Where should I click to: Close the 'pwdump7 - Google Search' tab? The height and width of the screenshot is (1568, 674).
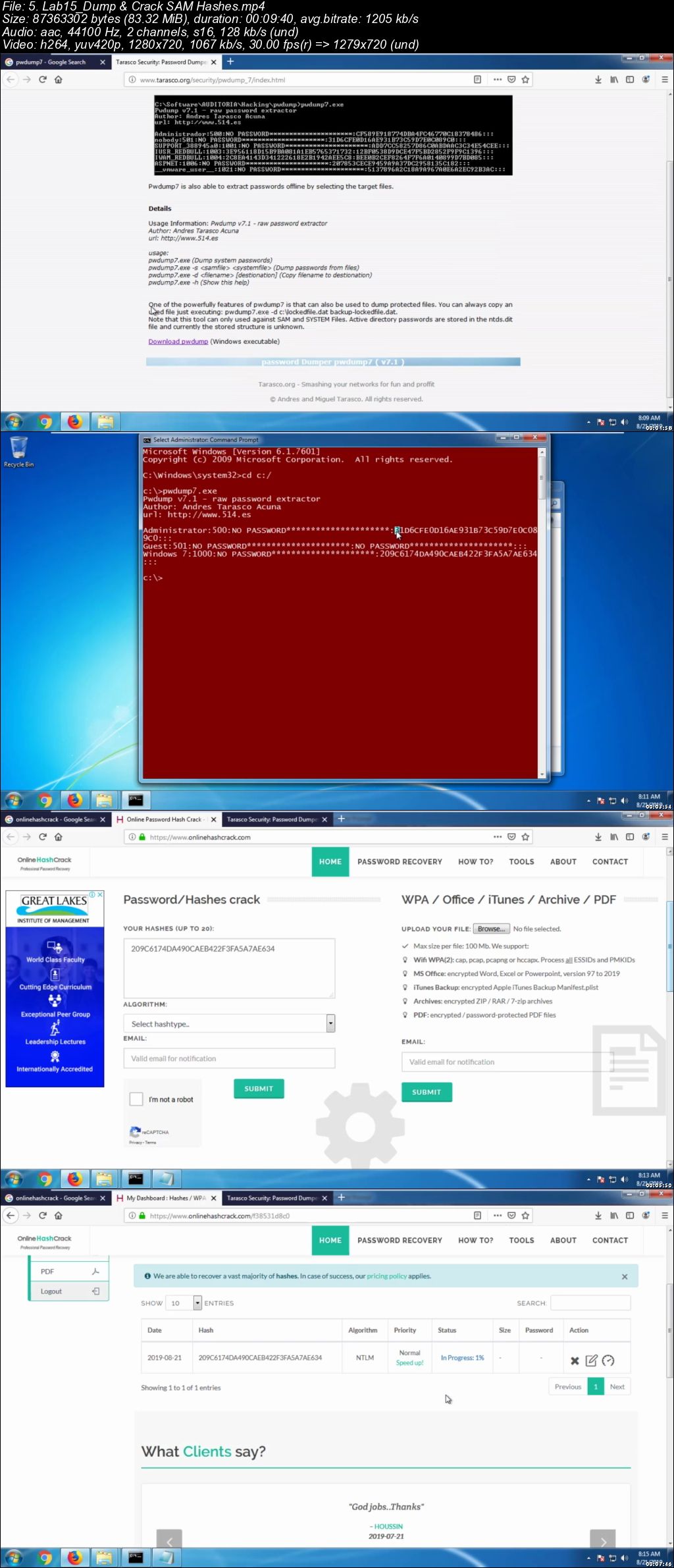tap(102, 62)
